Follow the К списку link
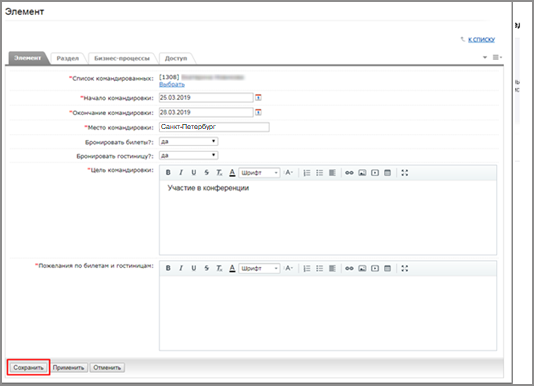Viewport: 534px width, 386px height. click(481, 40)
